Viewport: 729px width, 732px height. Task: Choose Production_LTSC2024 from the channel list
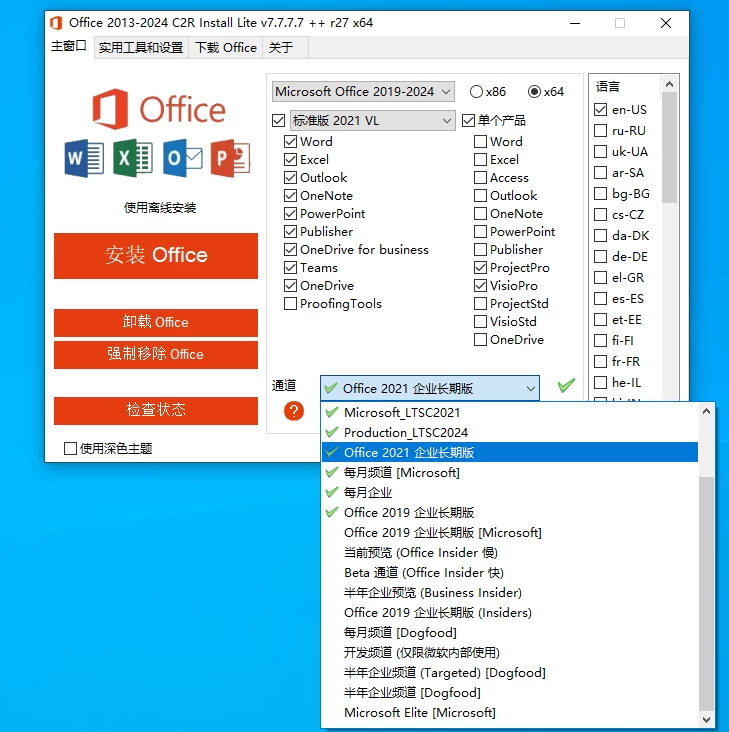pos(510,433)
